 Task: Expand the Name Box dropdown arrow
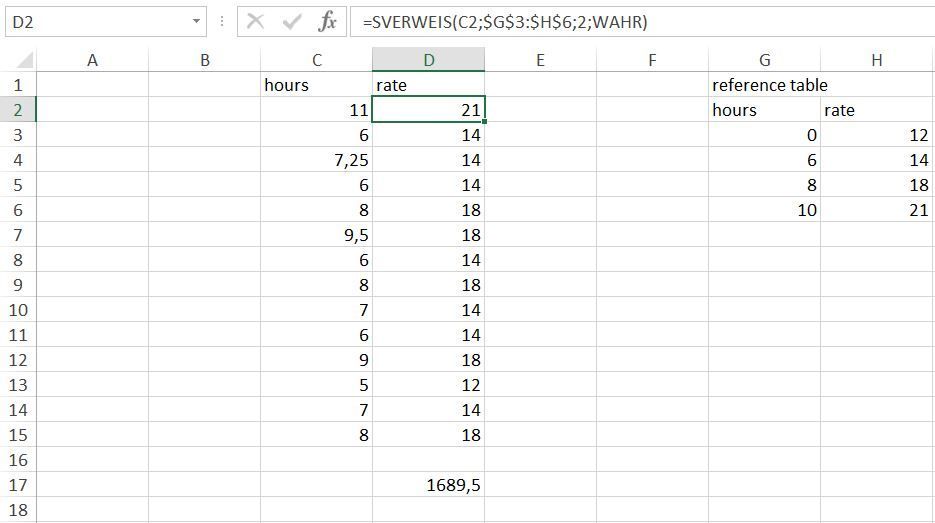tap(196, 22)
